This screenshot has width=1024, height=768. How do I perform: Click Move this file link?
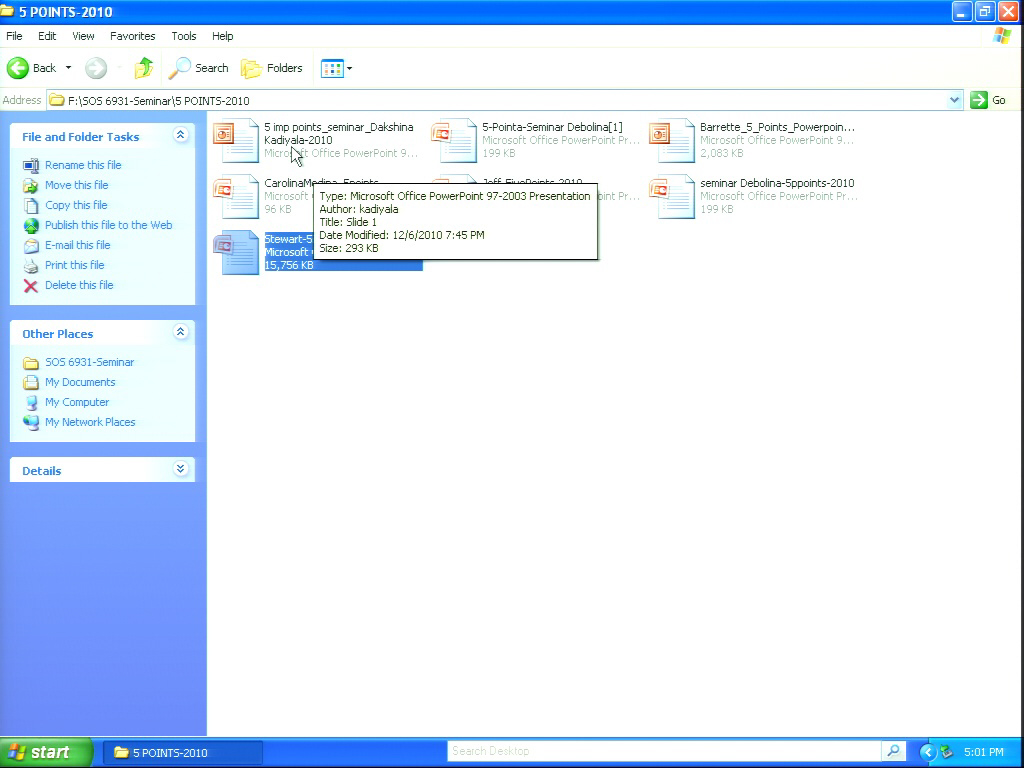pyautogui.click(x=76, y=185)
